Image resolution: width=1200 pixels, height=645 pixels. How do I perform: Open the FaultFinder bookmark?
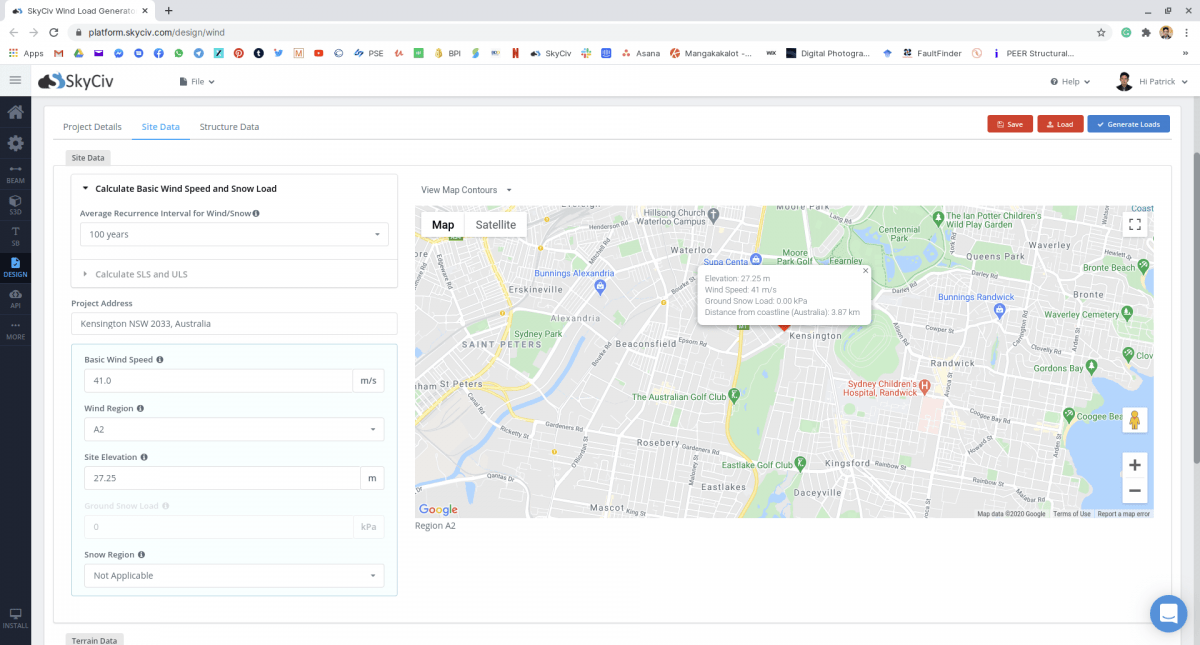tap(932, 52)
